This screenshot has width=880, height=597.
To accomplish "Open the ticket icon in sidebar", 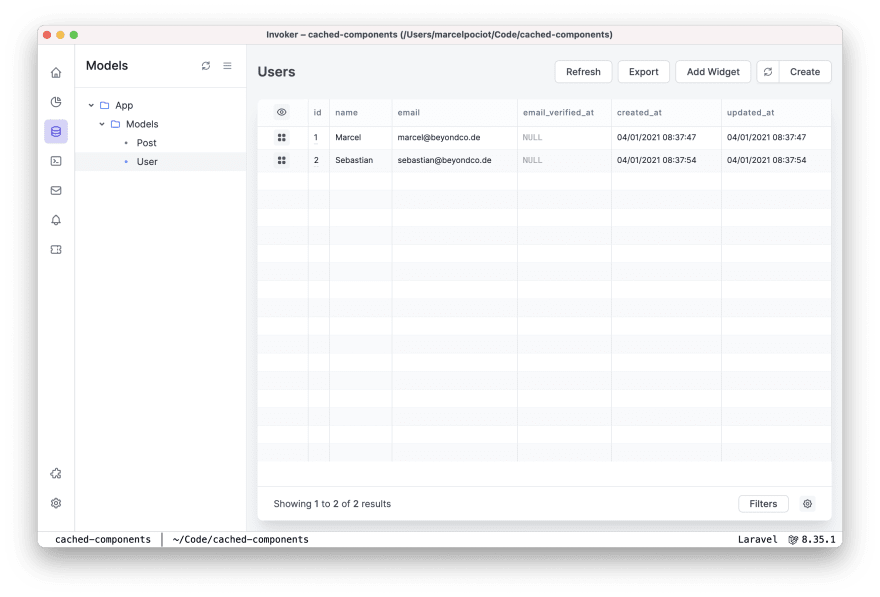I will 56,250.
